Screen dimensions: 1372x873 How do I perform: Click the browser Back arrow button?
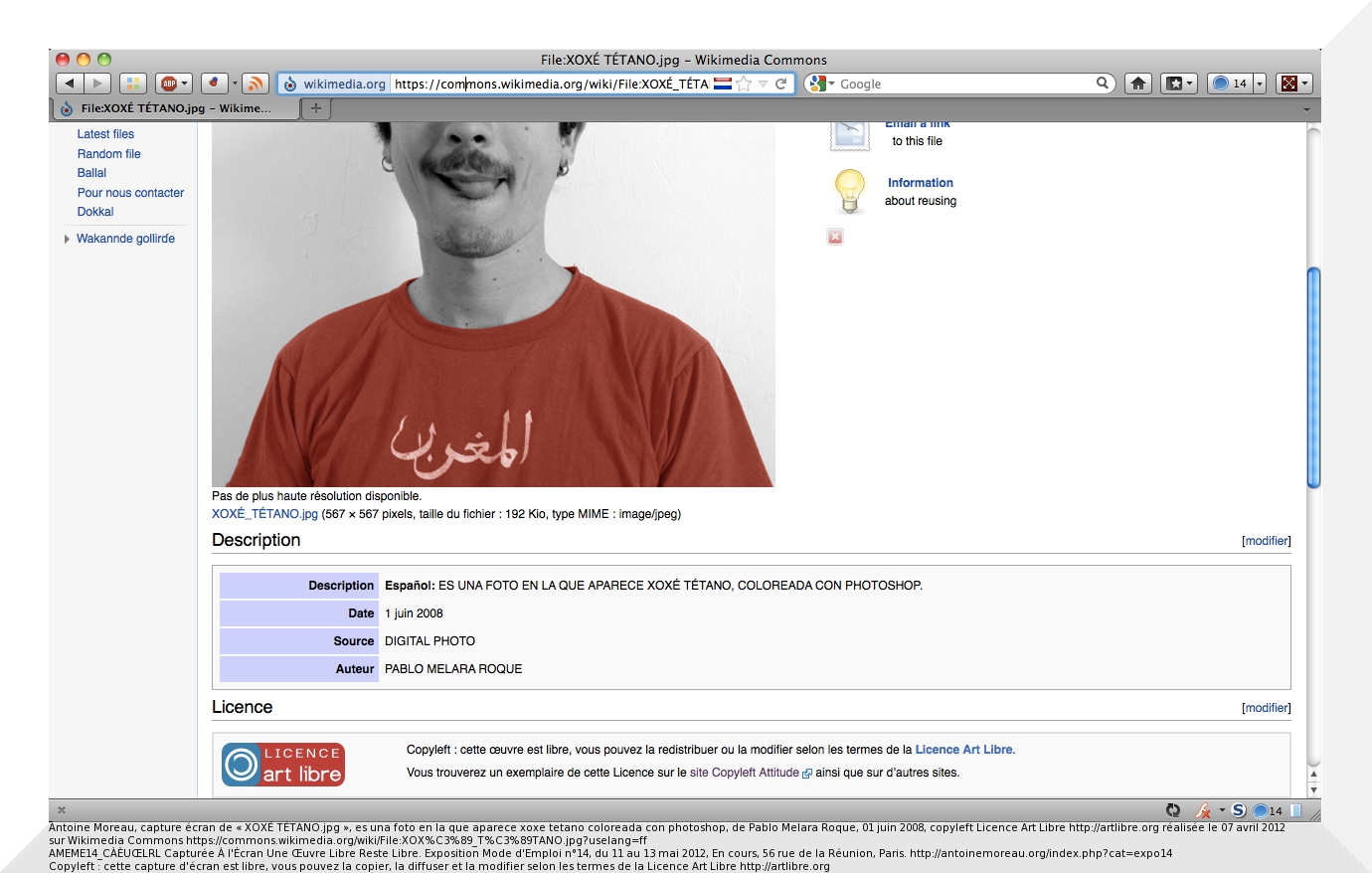(70, 84)
